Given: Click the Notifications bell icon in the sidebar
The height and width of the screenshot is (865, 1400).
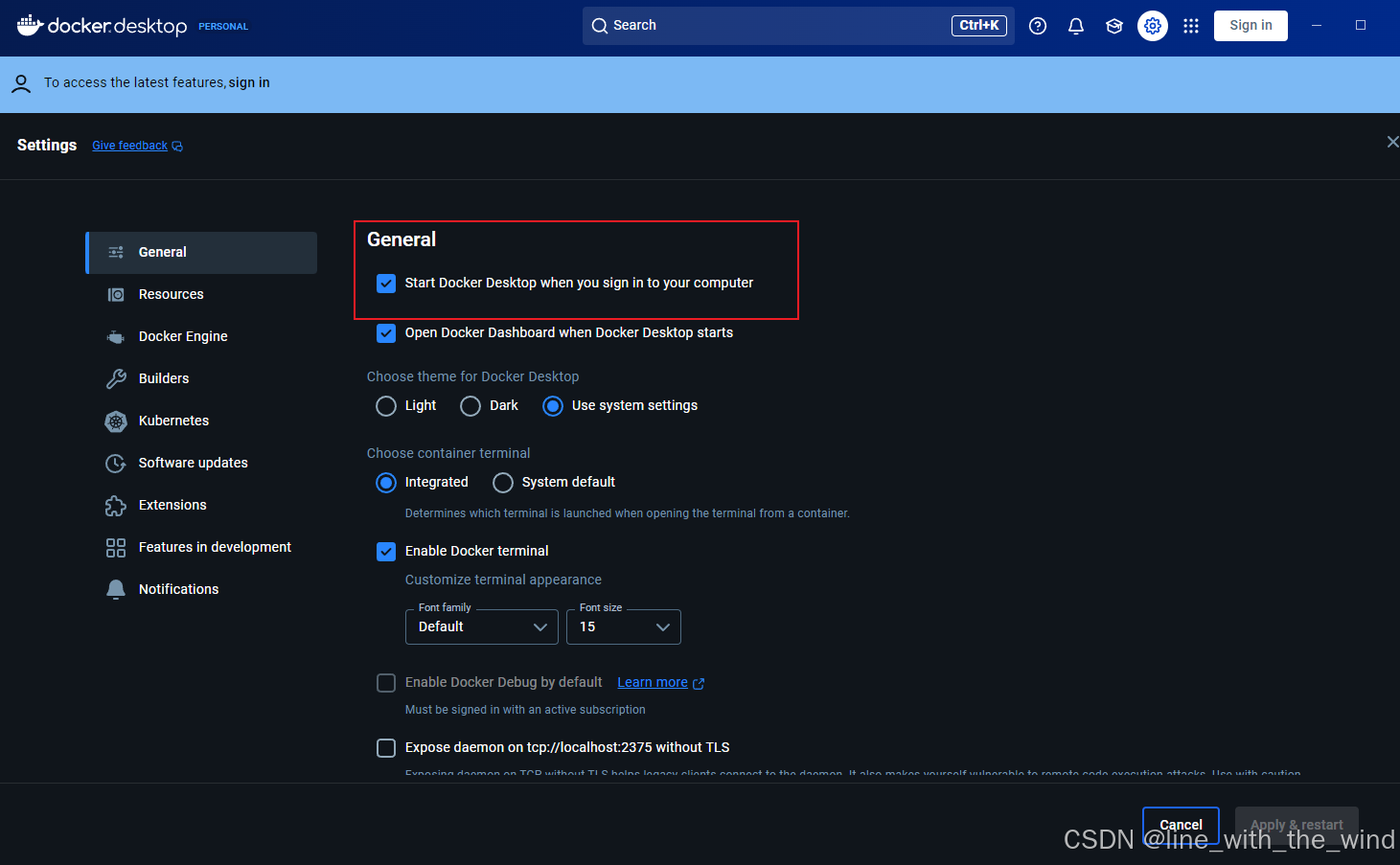Looking at the screenshot, I should (x=116, y=589).
